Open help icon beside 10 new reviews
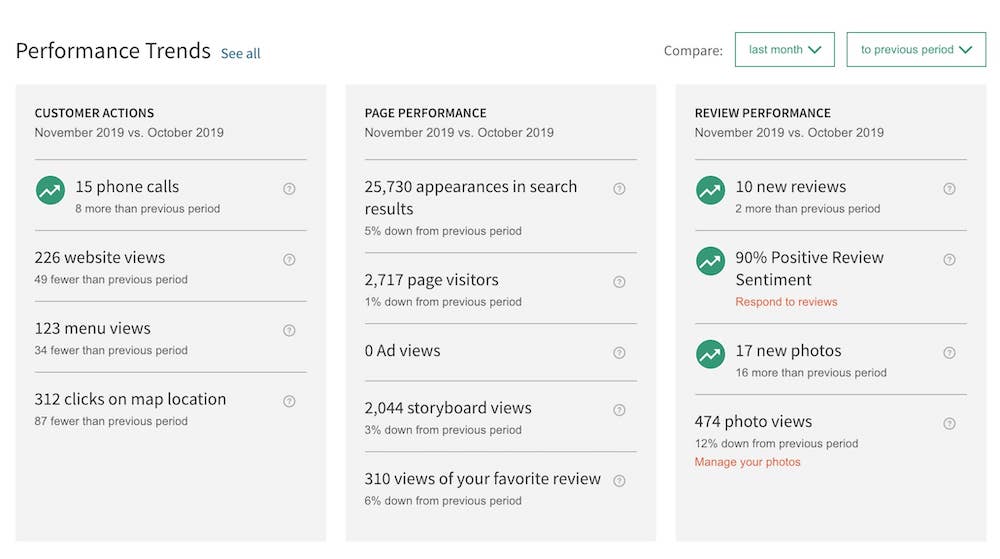Viewport: 1000px width, 559px height. (949, 189)
